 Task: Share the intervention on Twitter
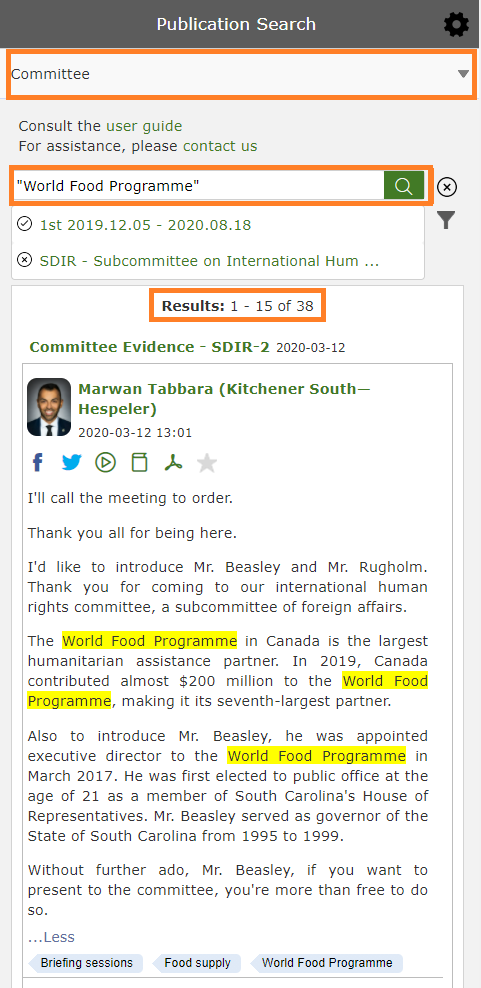(x=72, y=463)
